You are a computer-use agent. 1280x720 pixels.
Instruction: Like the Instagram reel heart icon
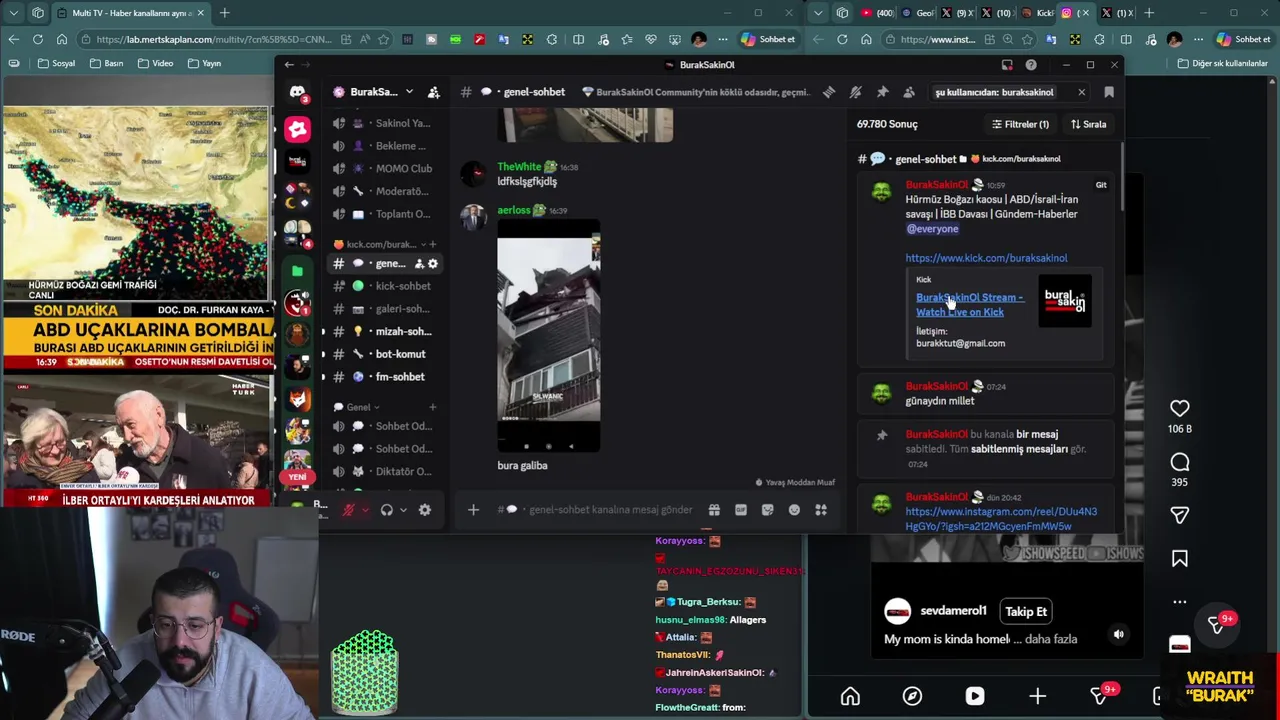click(x=1180, y=408)
